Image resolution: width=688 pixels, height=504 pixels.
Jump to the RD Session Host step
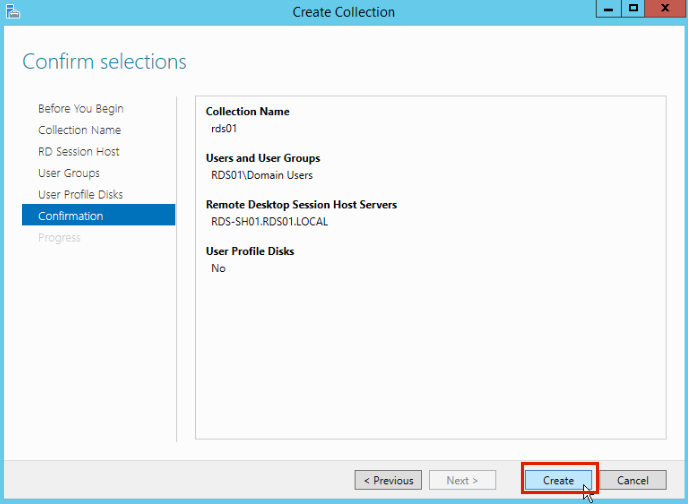(x=78, y=152)
